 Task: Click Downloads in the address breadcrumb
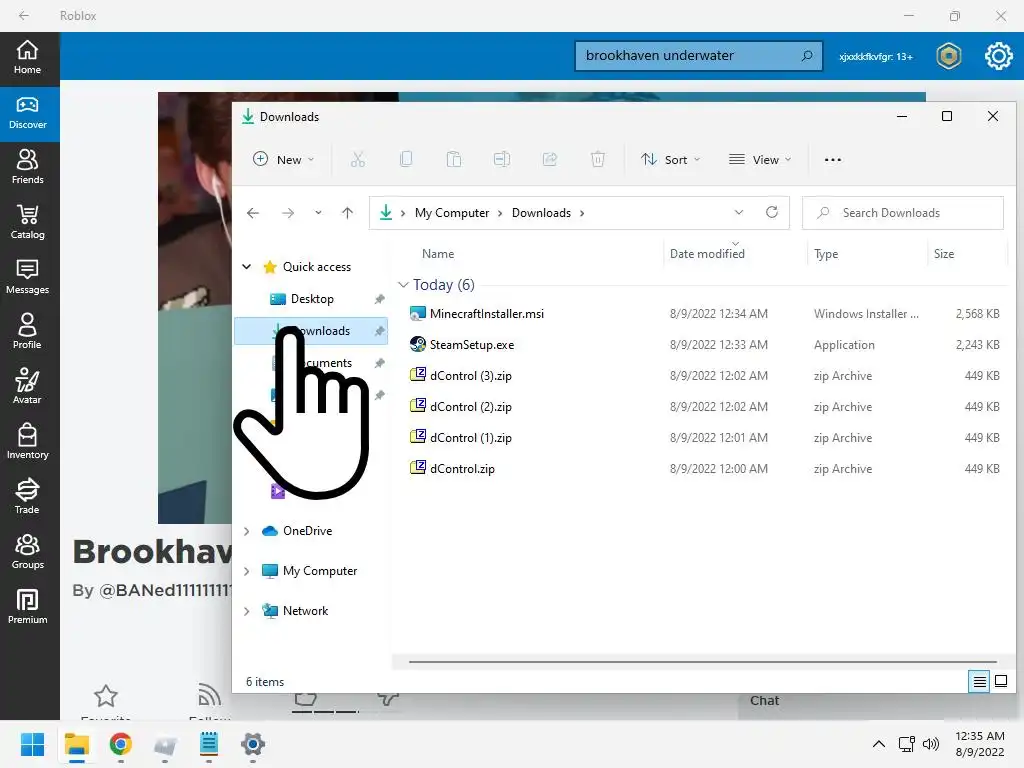(x=541, y=213)
